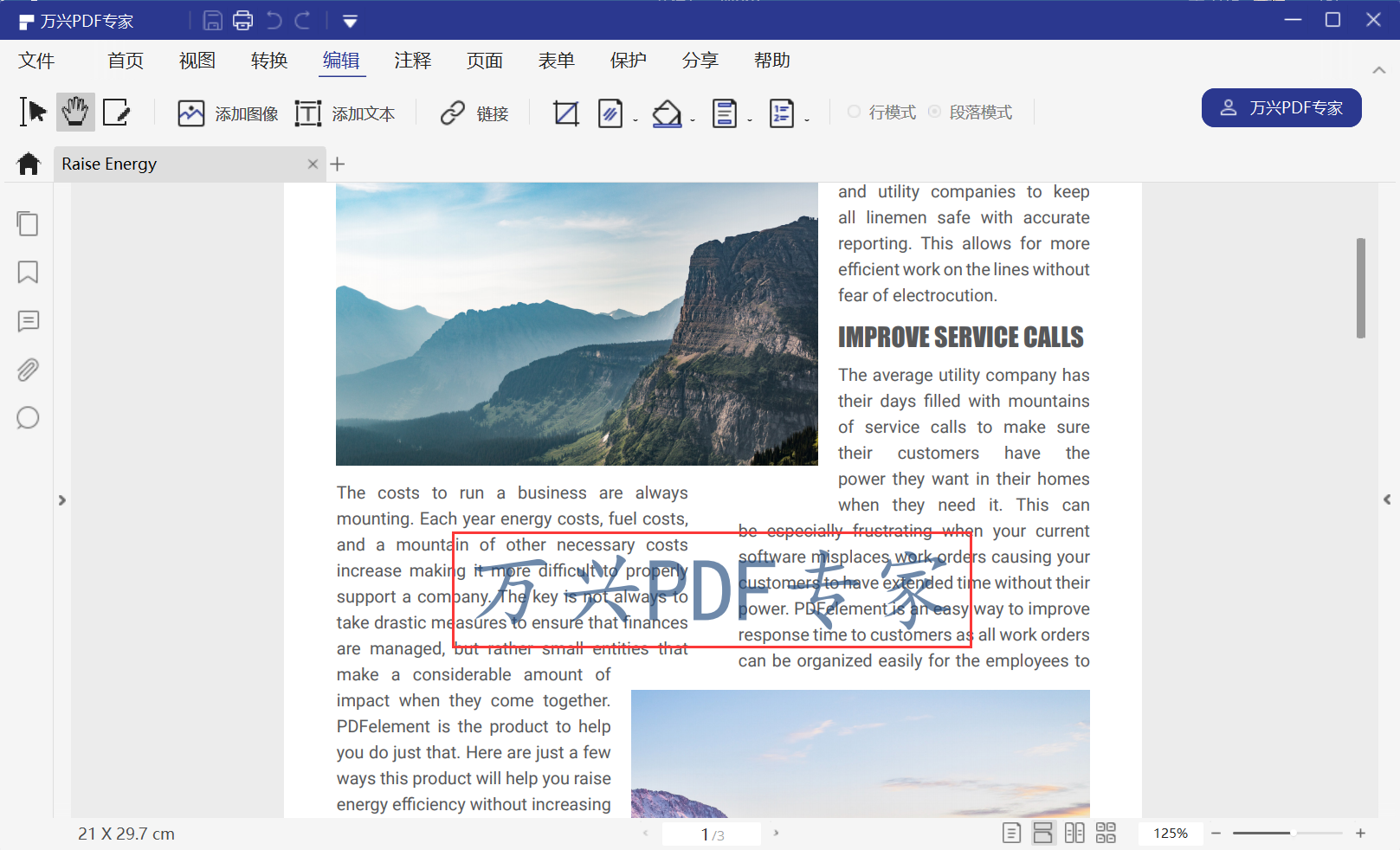This screenshot has width=1400, height=850.
Task: Activate the hand pan tool
Action: tap(75, 112)
